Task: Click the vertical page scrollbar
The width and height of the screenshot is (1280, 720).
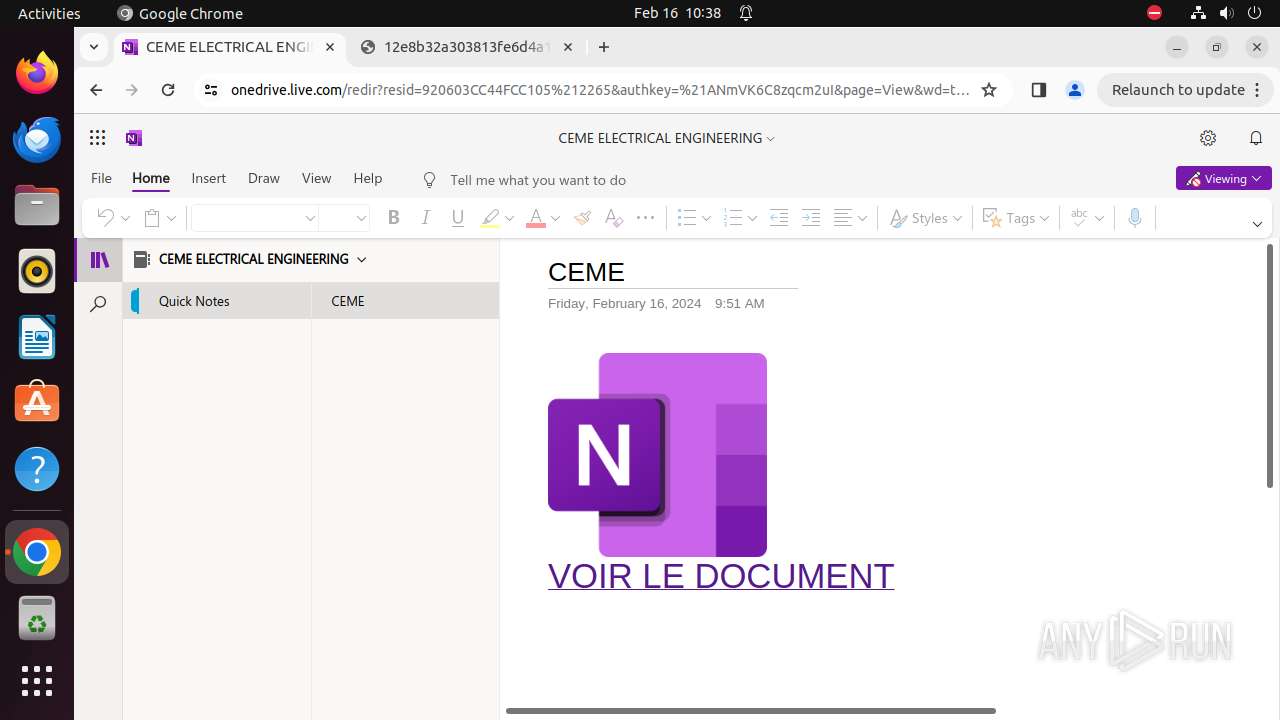Action: point(1270,366)
